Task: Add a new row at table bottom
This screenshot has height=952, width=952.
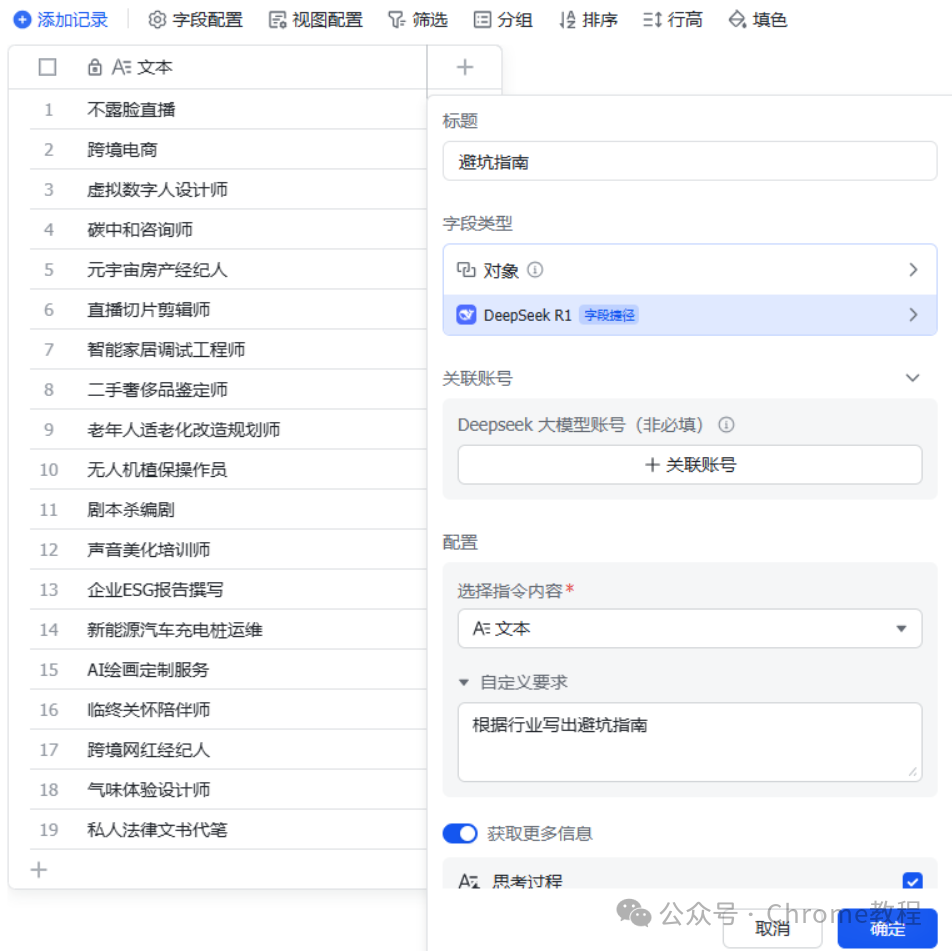Action: pyautogui.click(x=39, y=869)
